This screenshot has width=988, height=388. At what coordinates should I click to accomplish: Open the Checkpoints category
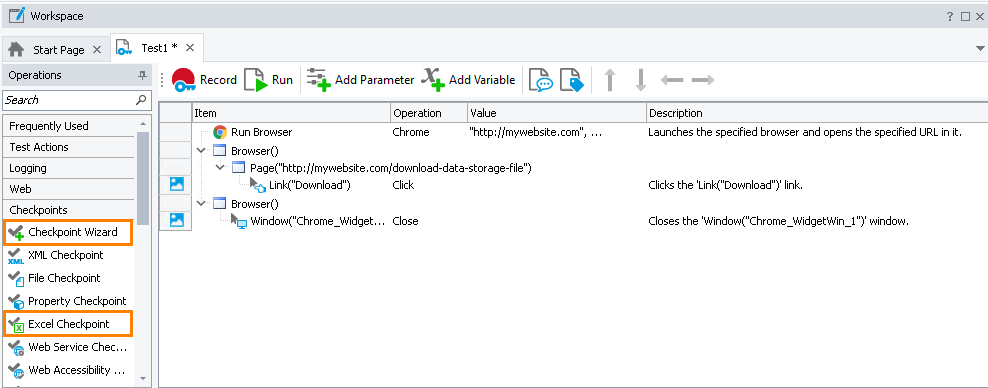pos(69,210)
